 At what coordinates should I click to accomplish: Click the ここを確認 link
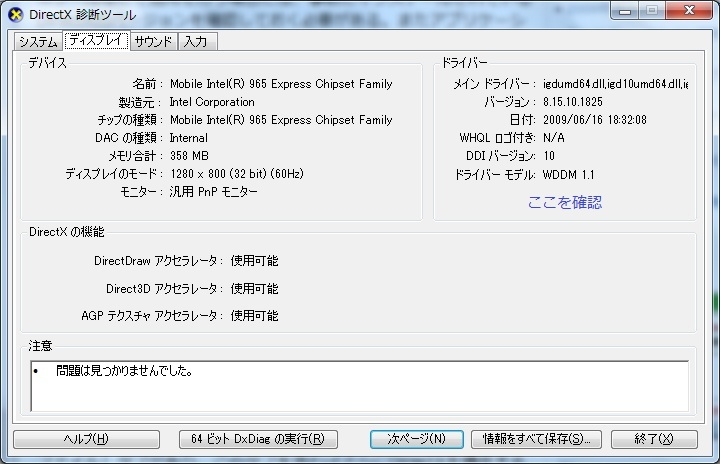565,202
